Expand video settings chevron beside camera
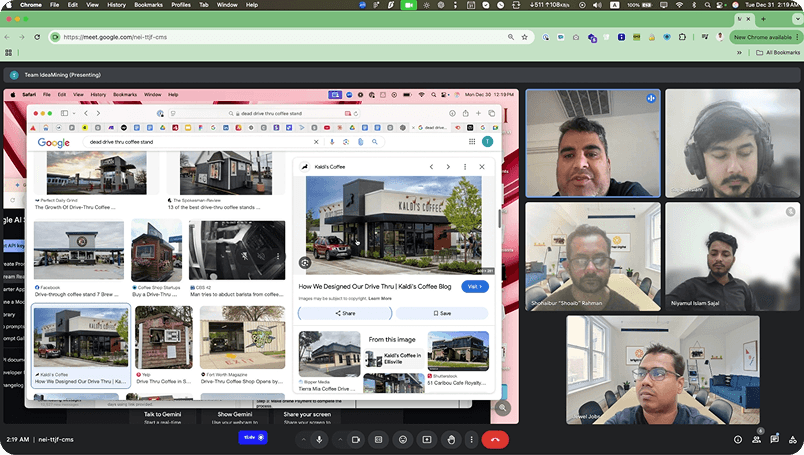 pyautogui.click(x=338, y=439)
